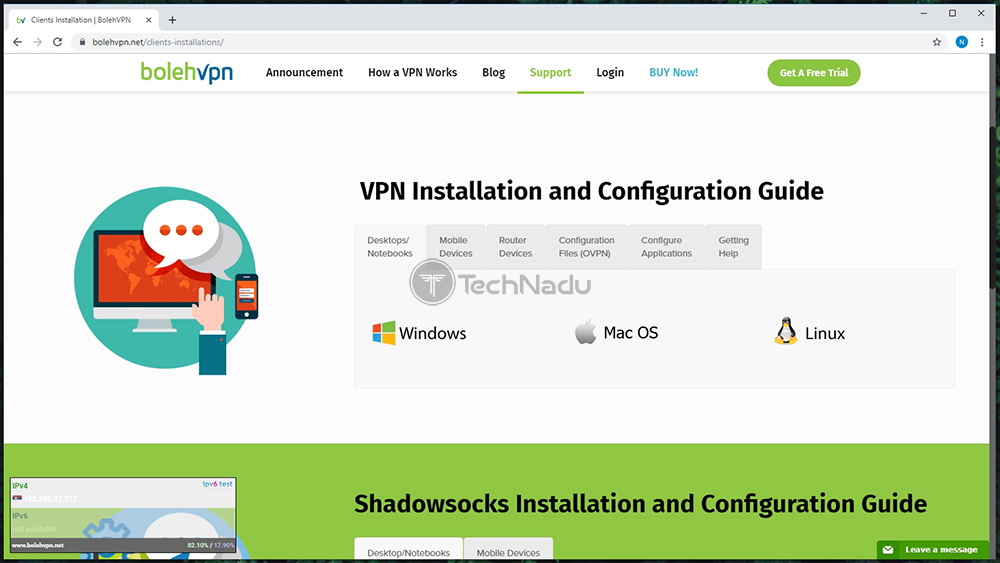
Task: Click the Leave a message chat button
Action: pyautogui.click(x=932, y=550)
